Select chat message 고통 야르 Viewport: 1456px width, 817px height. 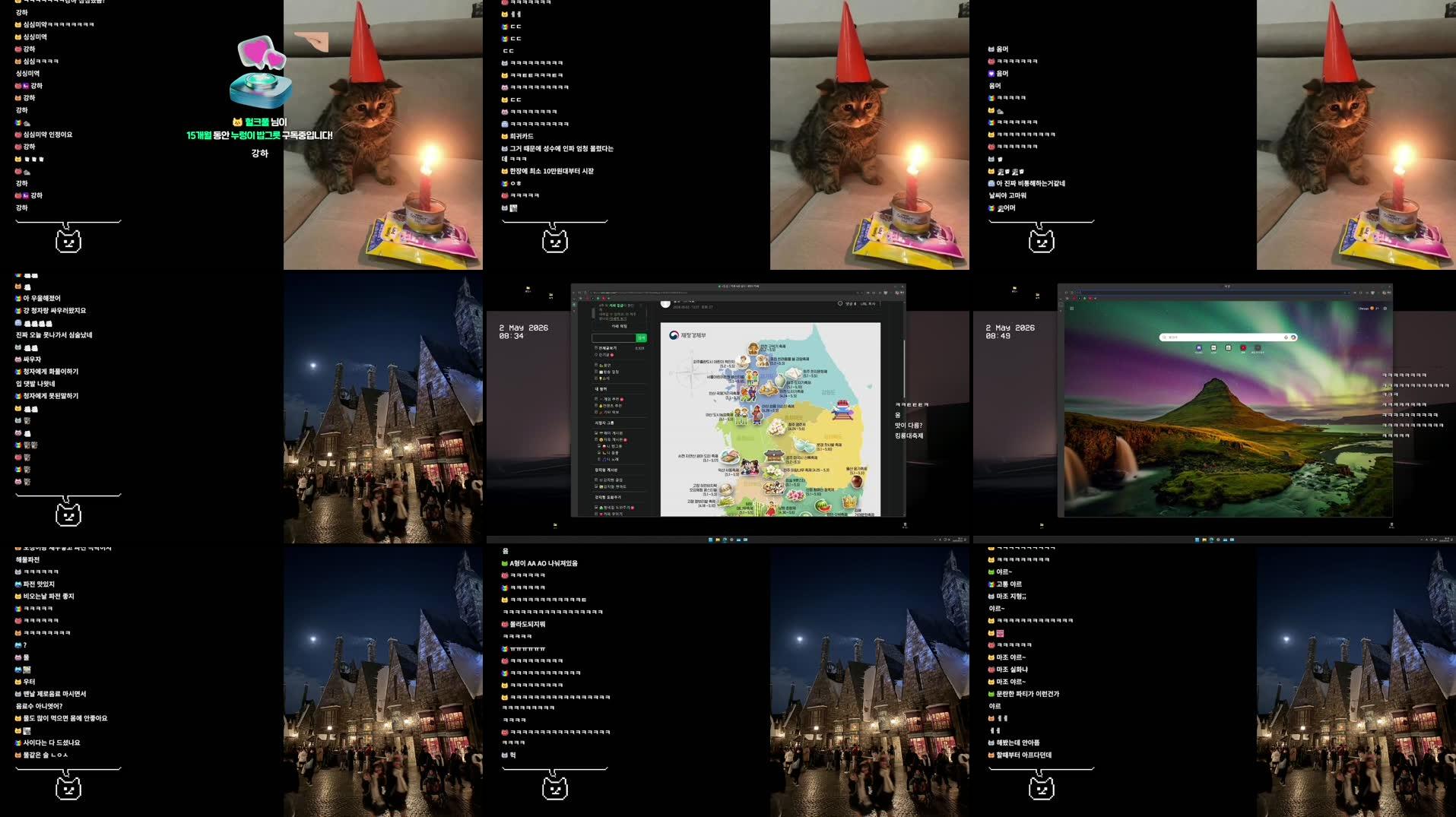click(x=1010, y=584)
